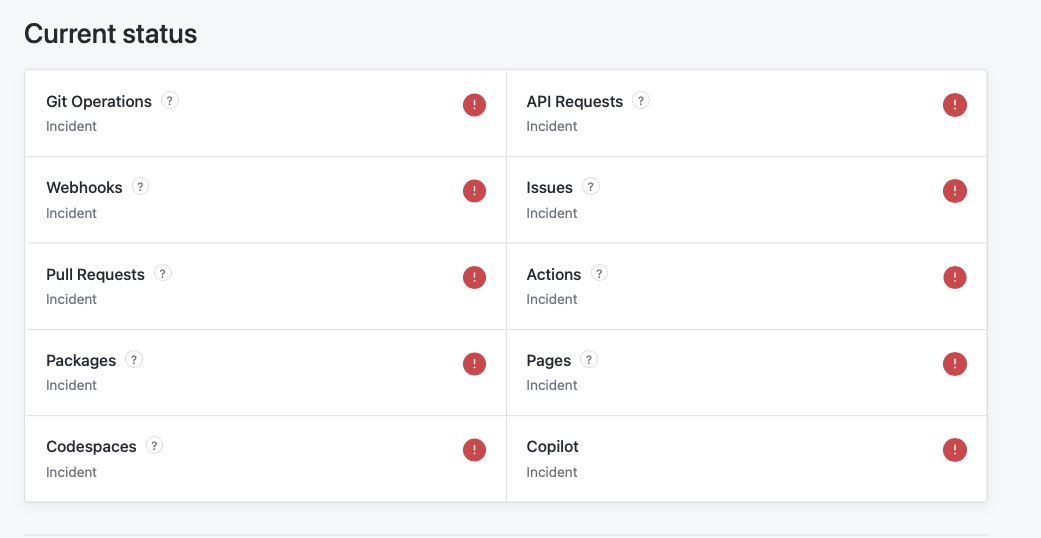Click the help icon beside Webhooks
The width and height of the screenshot is (1041, 538).
[x=140, y=187]
